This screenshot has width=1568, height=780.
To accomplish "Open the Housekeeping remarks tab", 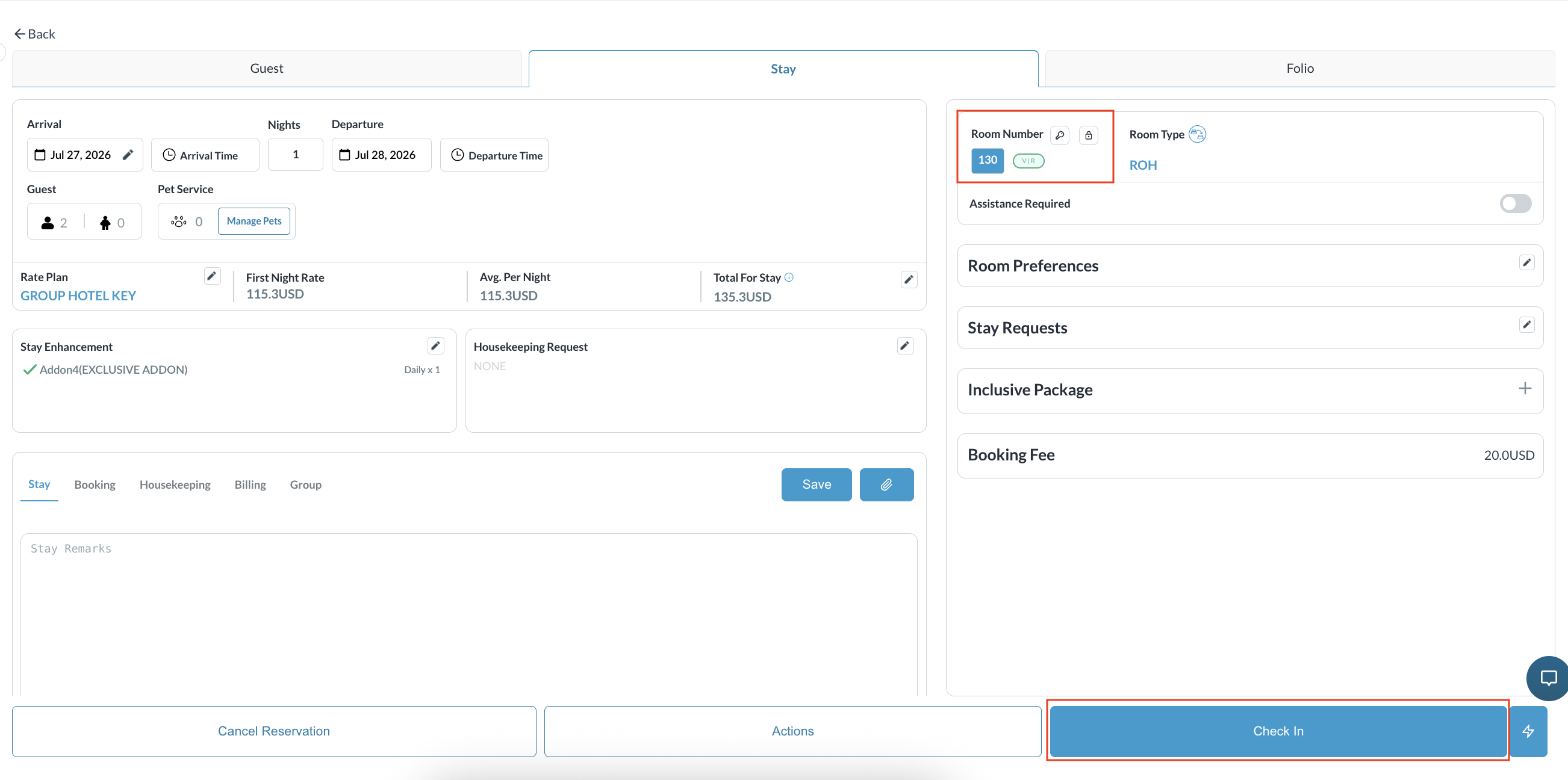I will pyautogui.click(x=175, y=485).
